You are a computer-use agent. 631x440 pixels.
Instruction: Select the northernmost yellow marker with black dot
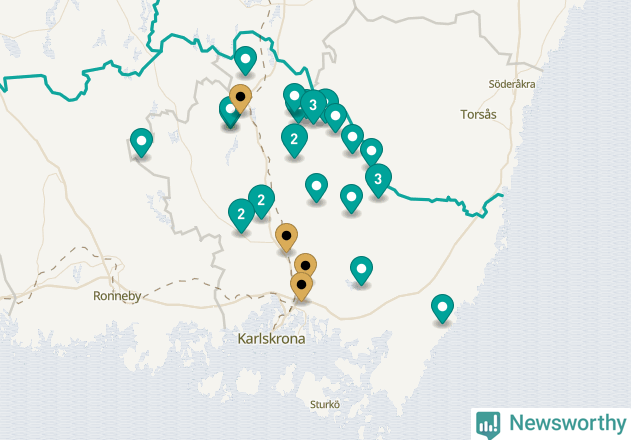point(241,99)
